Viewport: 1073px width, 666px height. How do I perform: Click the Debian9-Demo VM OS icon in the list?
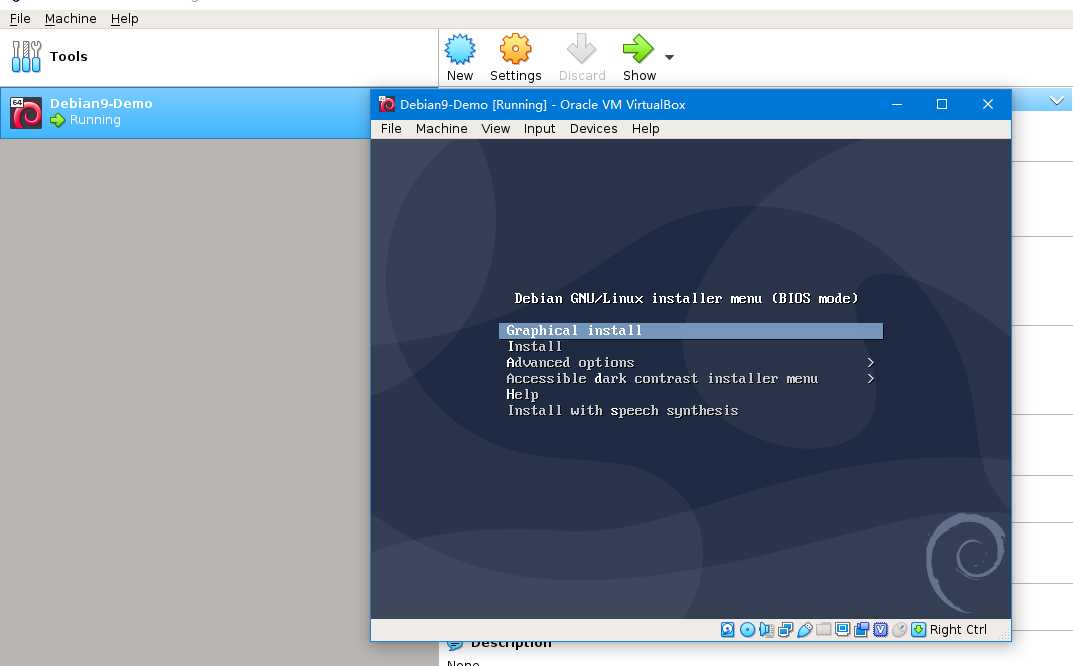(26, 113)
